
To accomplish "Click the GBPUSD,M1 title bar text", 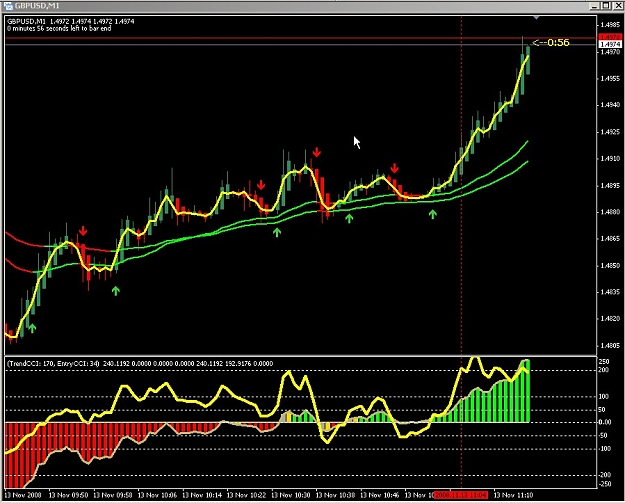I will click(37, 6).
